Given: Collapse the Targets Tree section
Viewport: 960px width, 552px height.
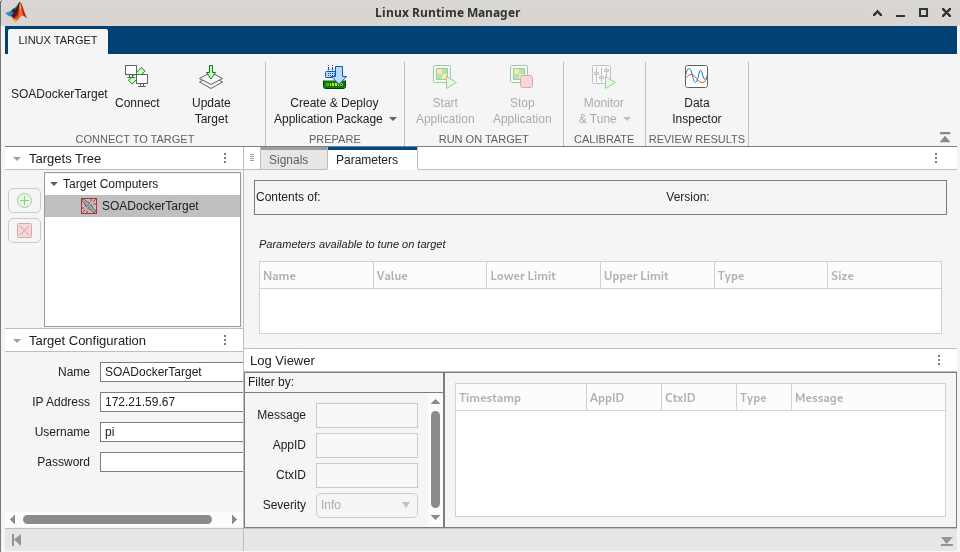Looking at the screenshot, I should (x=17, y=159).
